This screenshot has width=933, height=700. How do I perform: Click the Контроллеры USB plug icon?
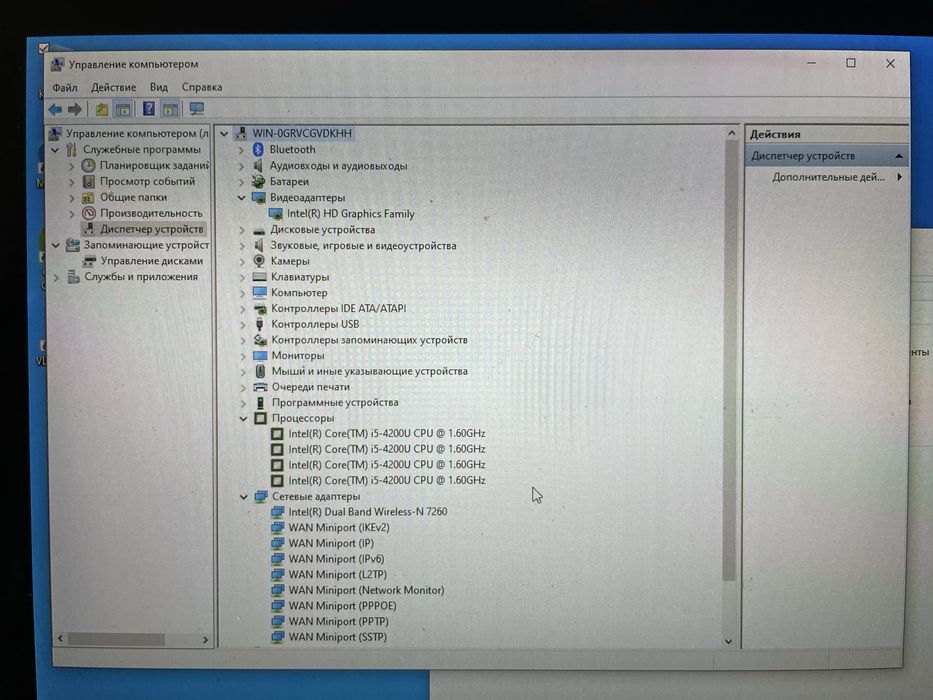259,324
